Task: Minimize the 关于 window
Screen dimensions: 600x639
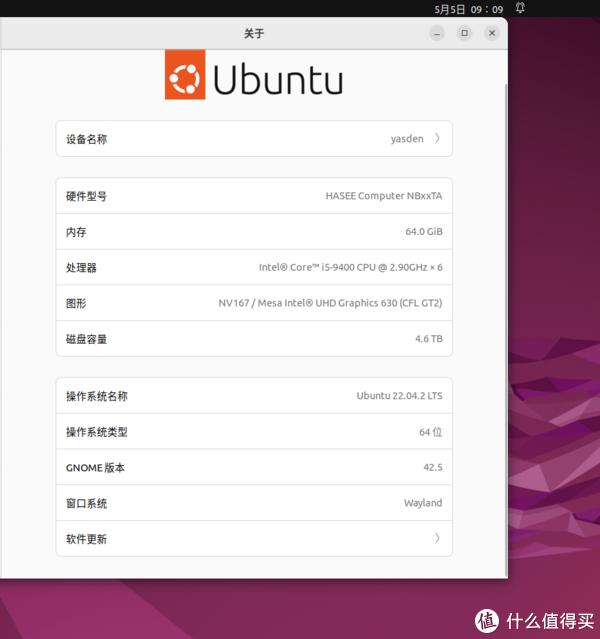Action: point(437,33)
